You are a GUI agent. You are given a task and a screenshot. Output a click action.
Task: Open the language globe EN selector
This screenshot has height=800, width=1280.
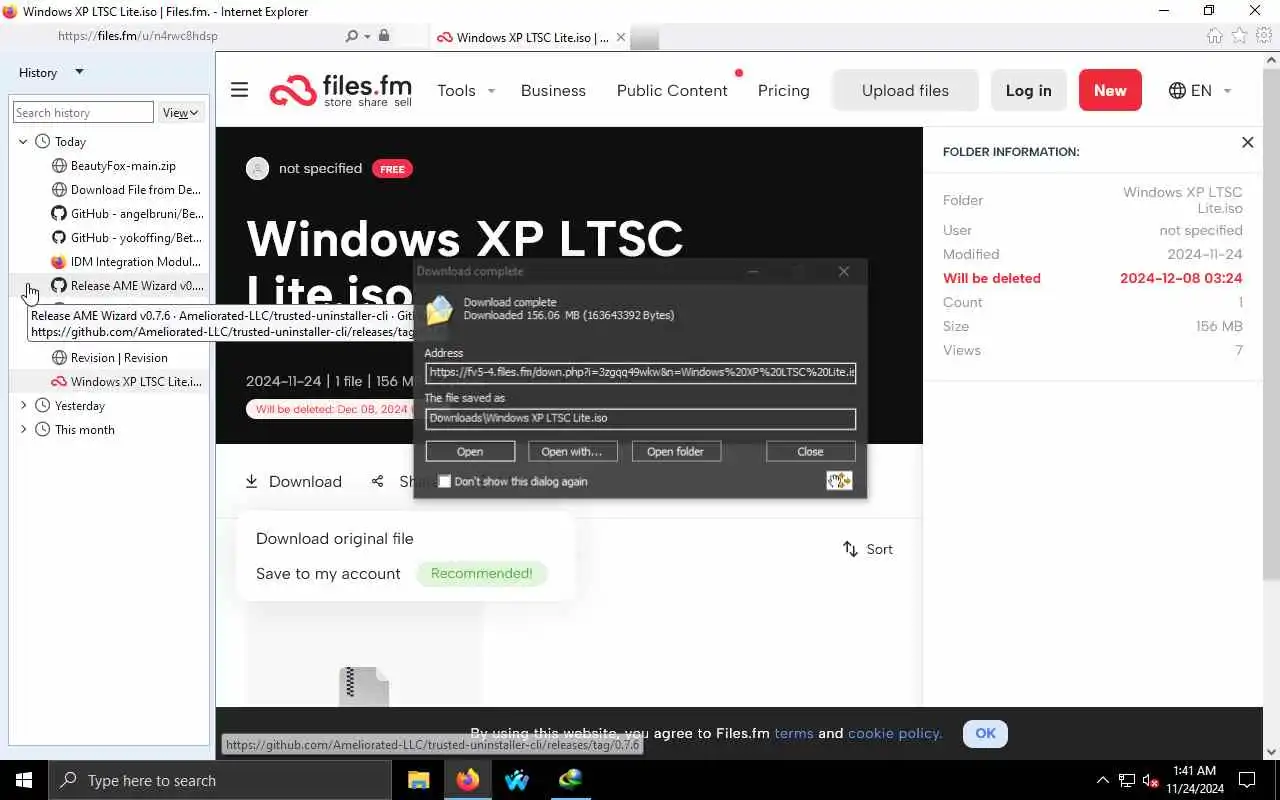tap(1199, 90)
